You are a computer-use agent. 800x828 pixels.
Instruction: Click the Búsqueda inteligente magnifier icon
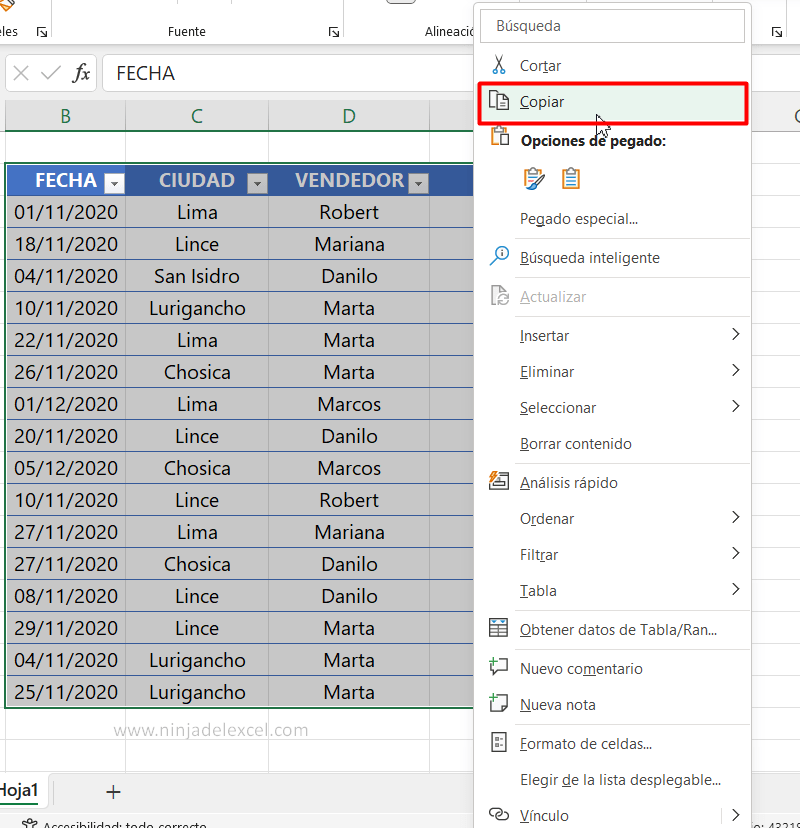498,255
